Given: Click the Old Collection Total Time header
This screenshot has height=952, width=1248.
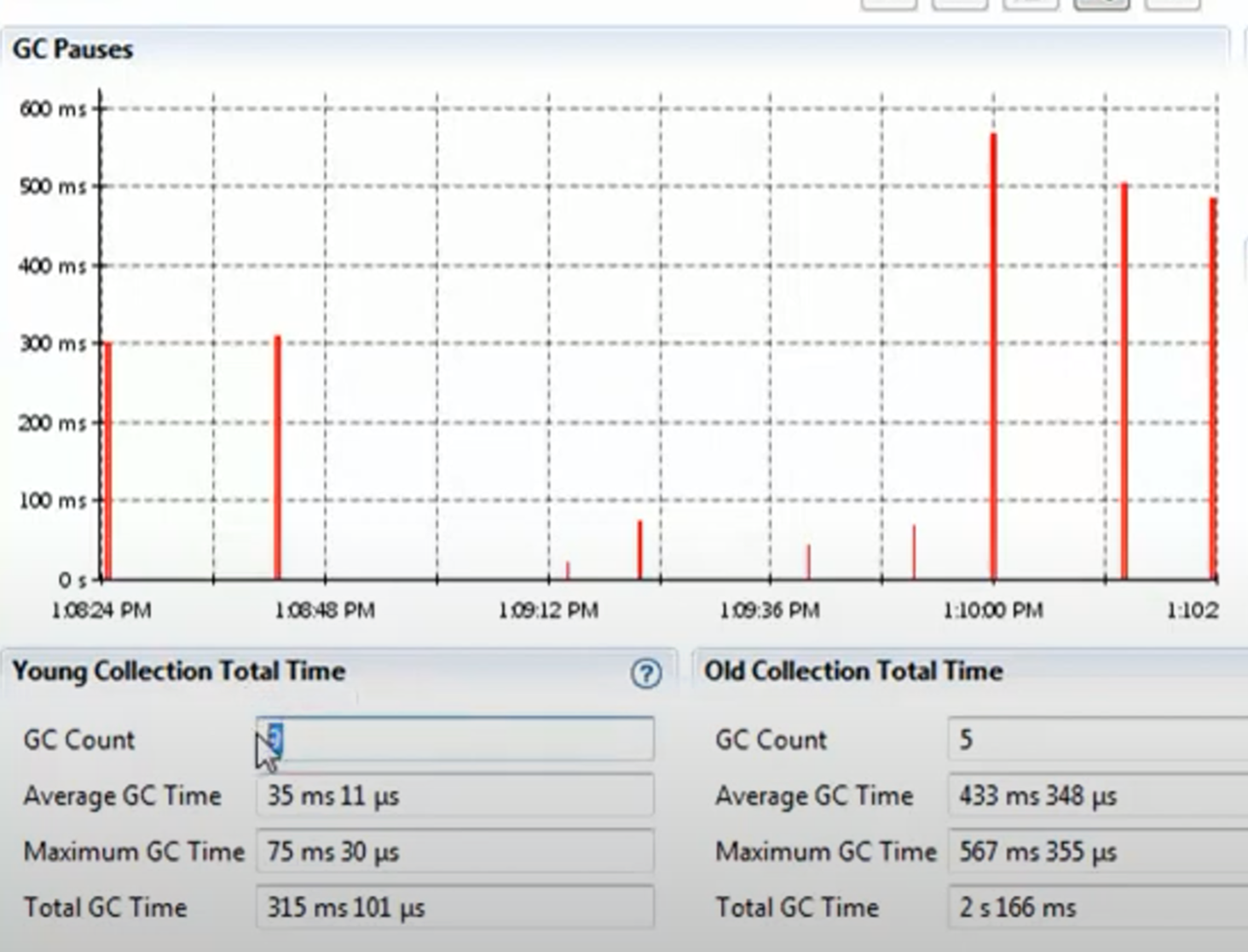Looking at the screenshot, I should click(x=853, y=671).
